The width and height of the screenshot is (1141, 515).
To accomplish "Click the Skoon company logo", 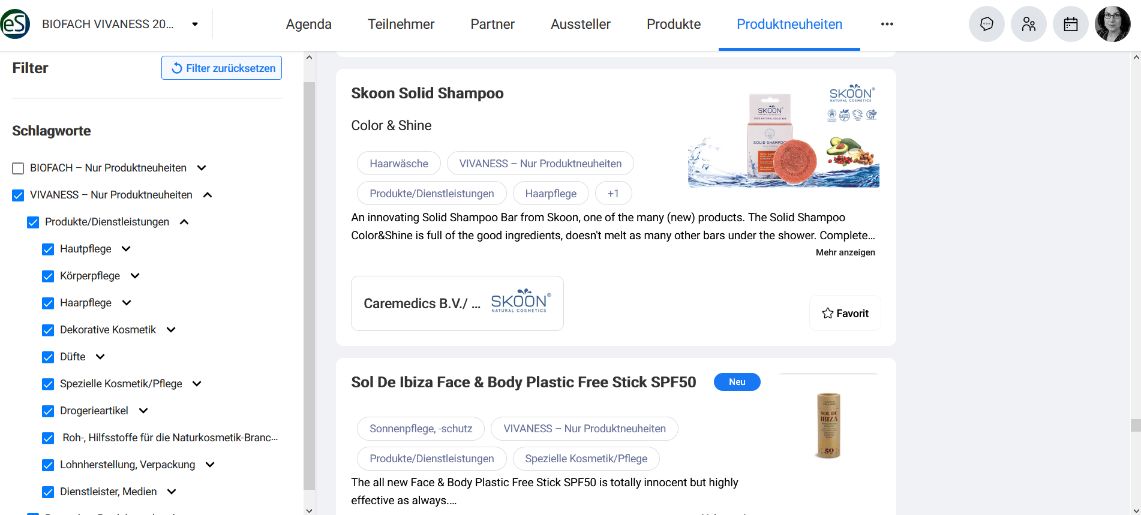I will click(520, 303).
